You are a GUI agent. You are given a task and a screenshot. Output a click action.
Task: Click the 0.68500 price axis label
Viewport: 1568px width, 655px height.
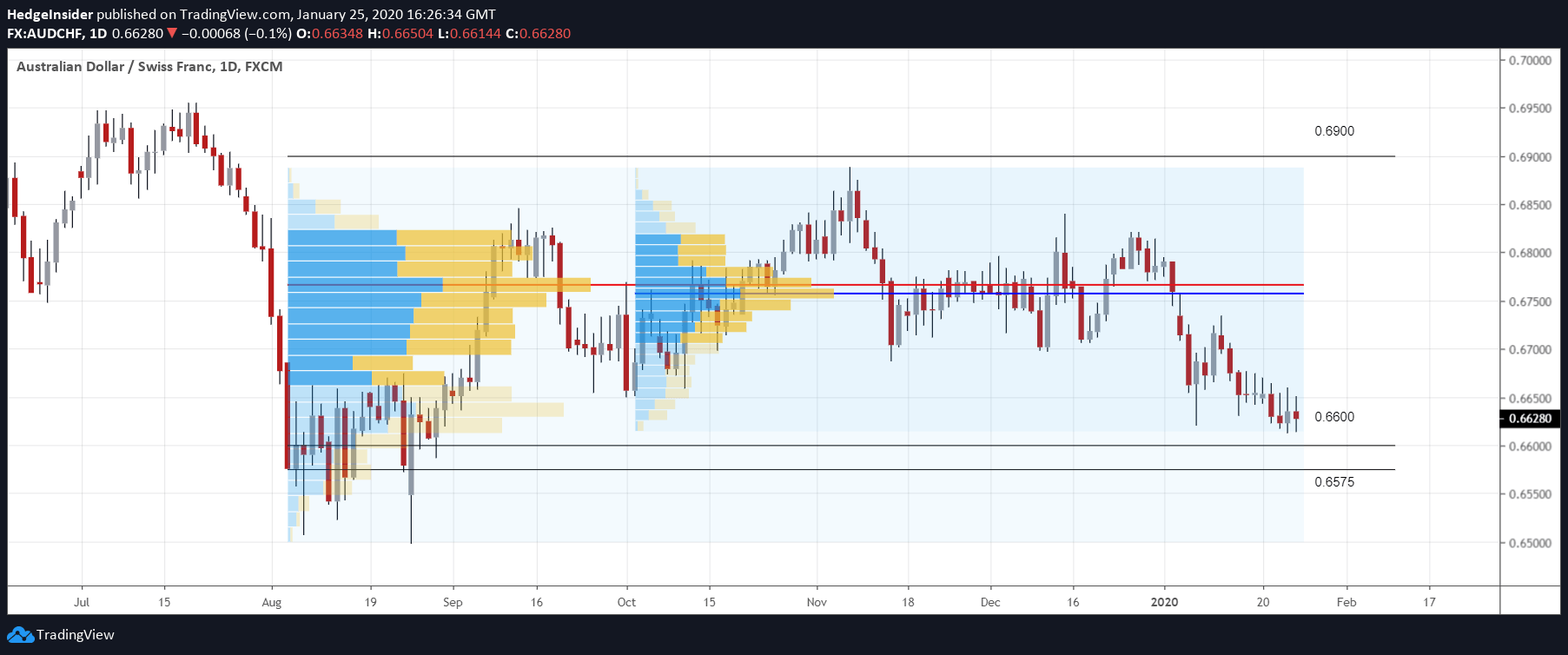click(x=1530, y=205)
